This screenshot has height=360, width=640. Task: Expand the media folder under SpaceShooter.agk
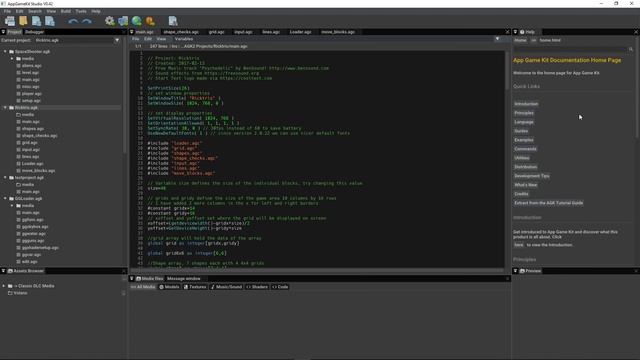coord(12,58)
